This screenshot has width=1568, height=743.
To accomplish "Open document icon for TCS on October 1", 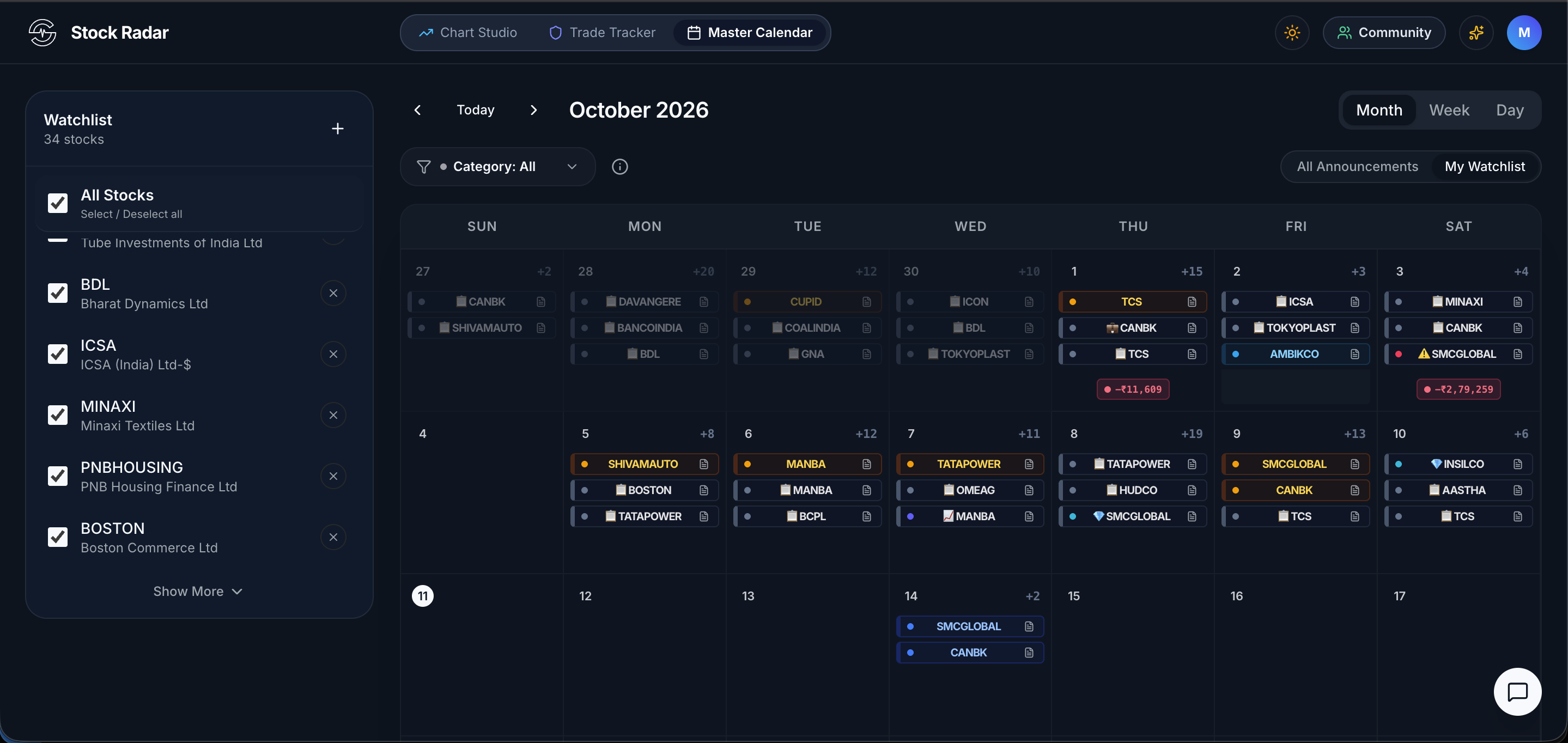I will [x=1192, y=302].
